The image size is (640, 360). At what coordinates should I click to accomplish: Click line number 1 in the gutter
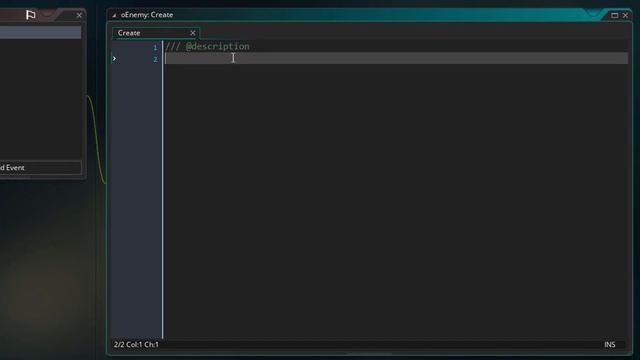[x=155, y=48]
